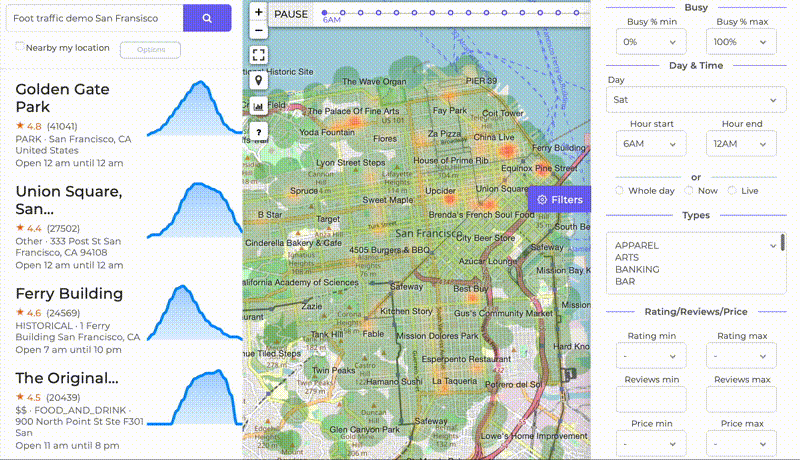Viewport: 800px width, 460px height.
Task: Click Twin Peaks map label
Action: (x=334, y=370)
